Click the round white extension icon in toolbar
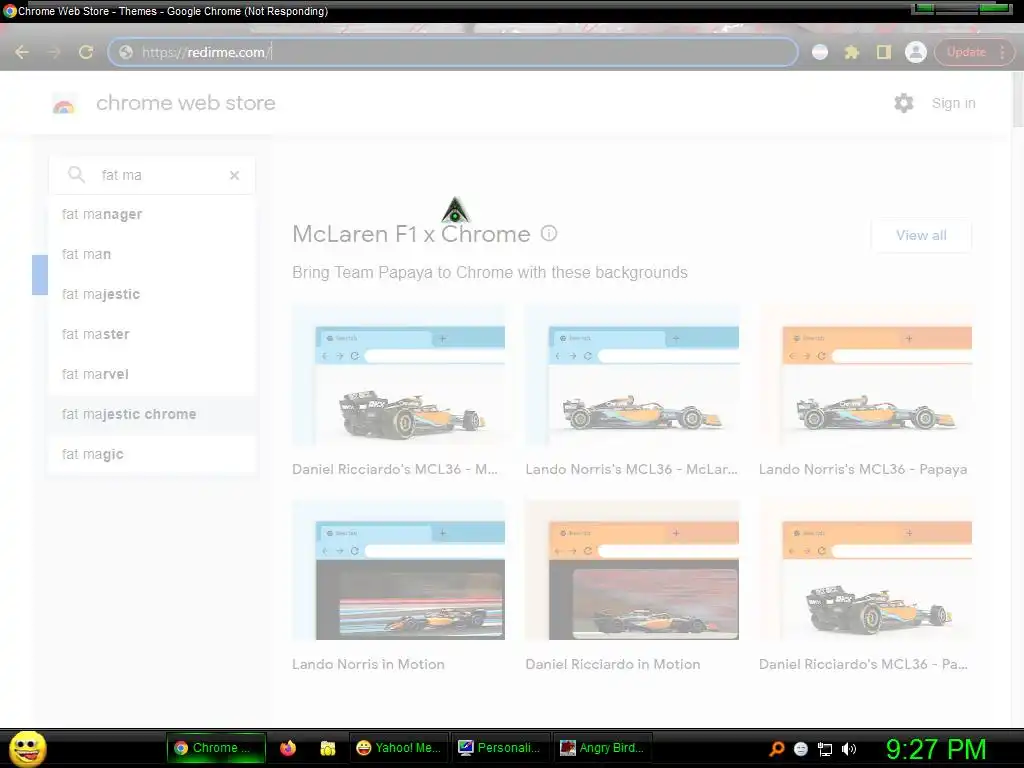The height and width of the screenshot is (768, 1024). click(820, 52)
